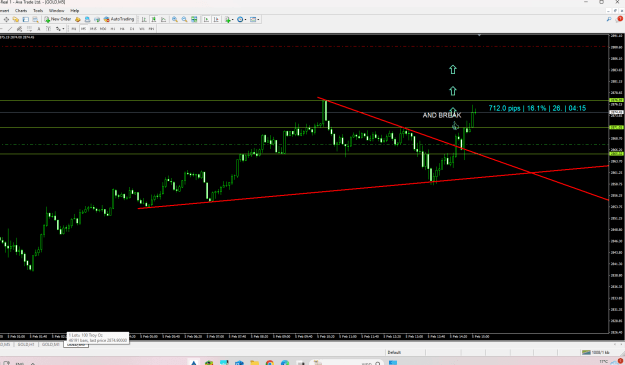The width and height of the screenshot is (625, 365).
Task: Open the search magnifier icon top right
Action: click(x=609, y=19)
